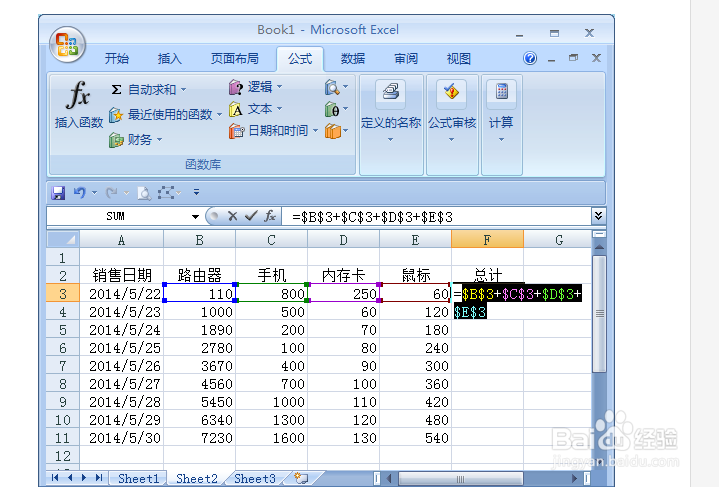This screenshot has height=487, width=719.
Task: Open the Office Button menu
Action: coord(67,44)
